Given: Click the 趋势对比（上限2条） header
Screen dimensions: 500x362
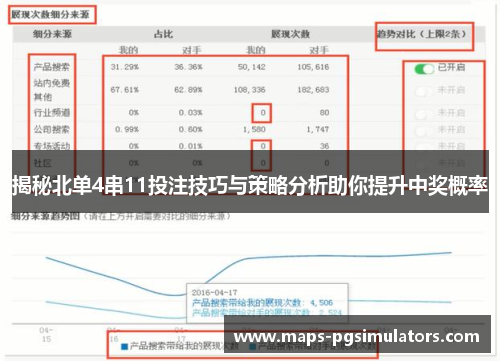Looking at the screenshot, I should 422,34.
